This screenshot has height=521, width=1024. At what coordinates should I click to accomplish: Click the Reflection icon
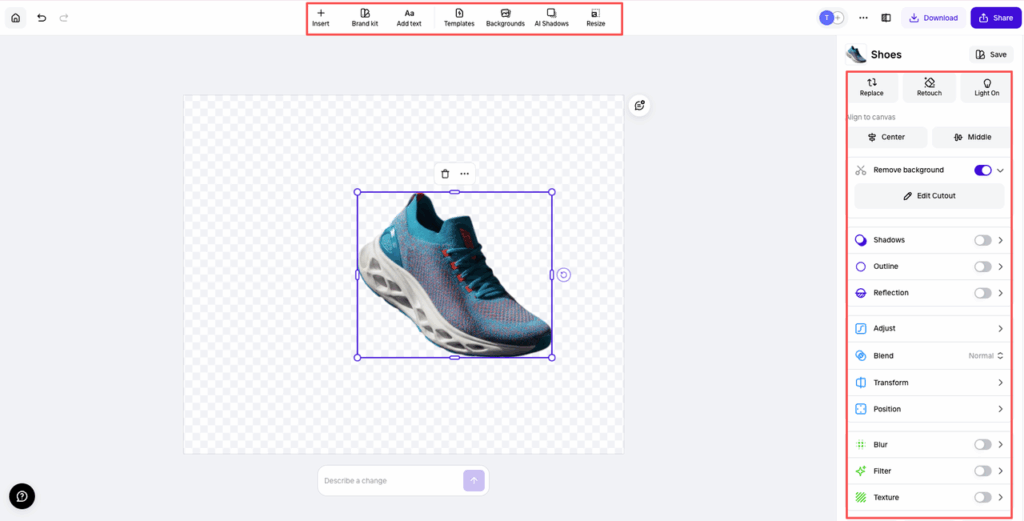pyautogui.click(x=861, y=293)
